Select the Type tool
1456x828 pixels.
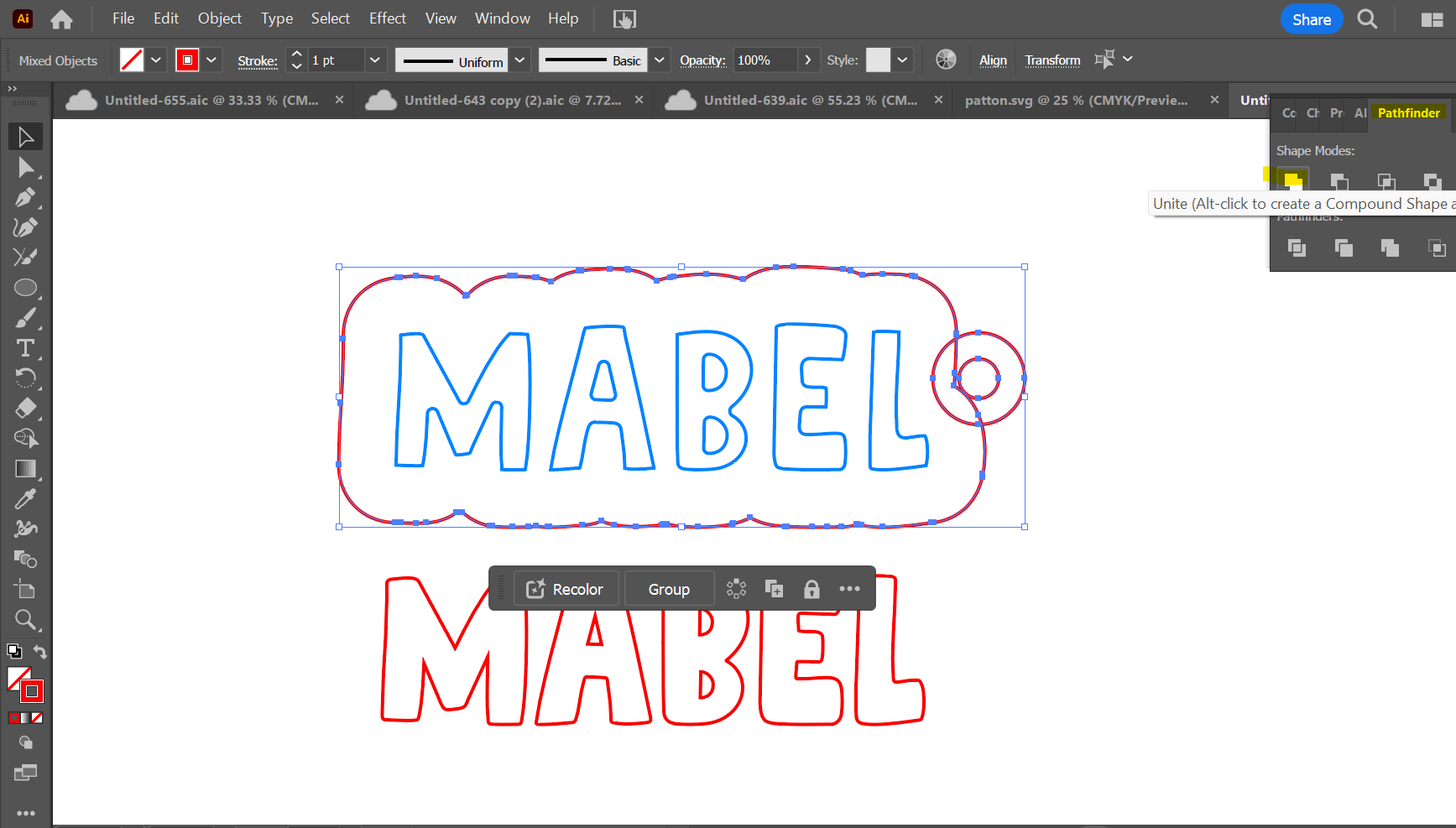point(25,348)
